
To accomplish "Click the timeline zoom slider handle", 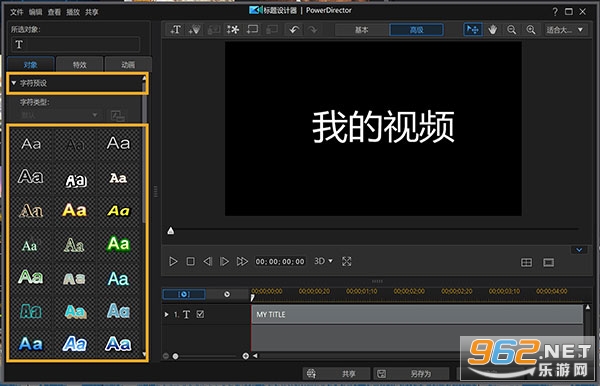I will pyautogui.click(x=175, y=356).
